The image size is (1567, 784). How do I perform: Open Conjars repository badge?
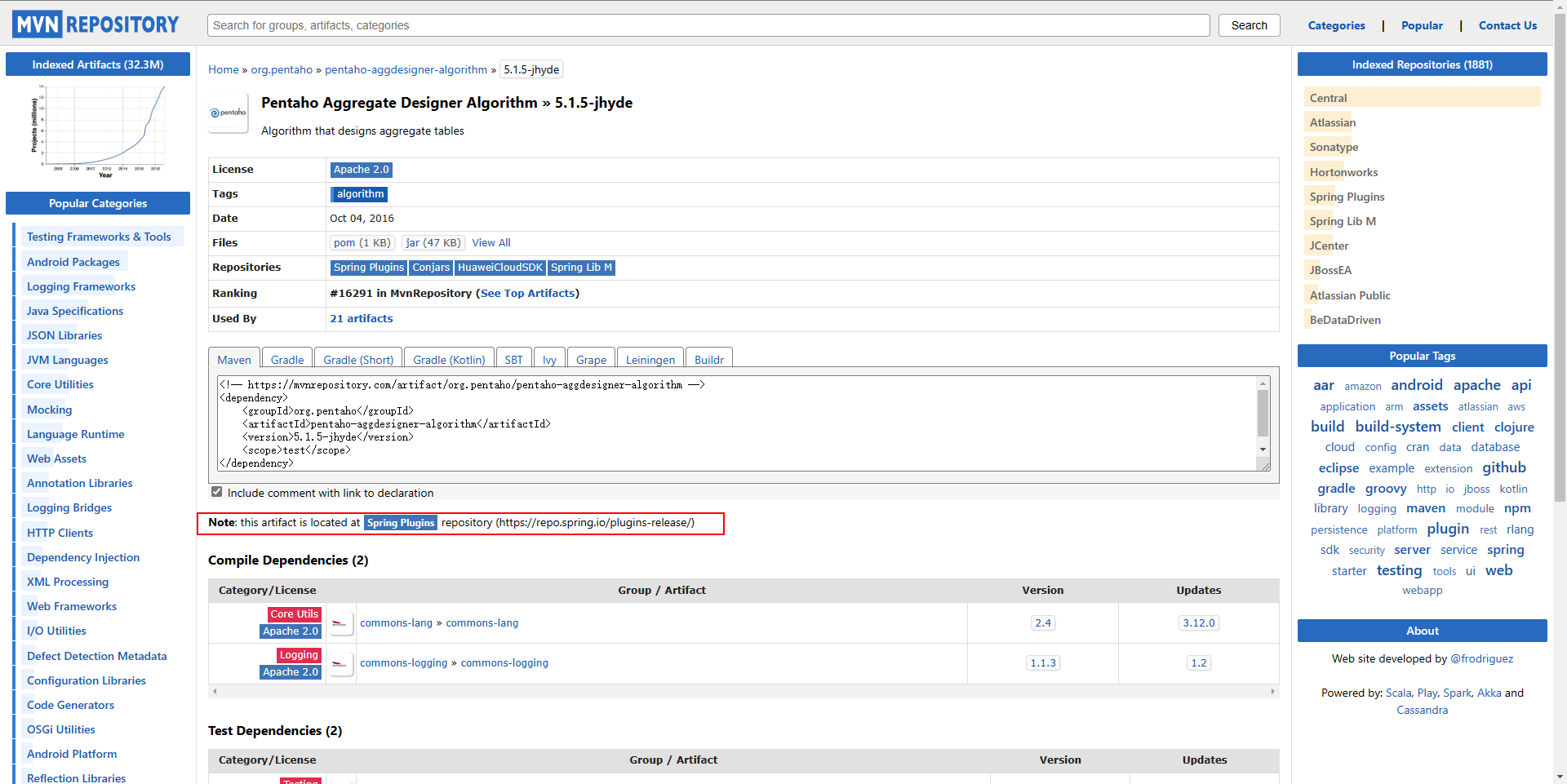(x=431, y=268)
